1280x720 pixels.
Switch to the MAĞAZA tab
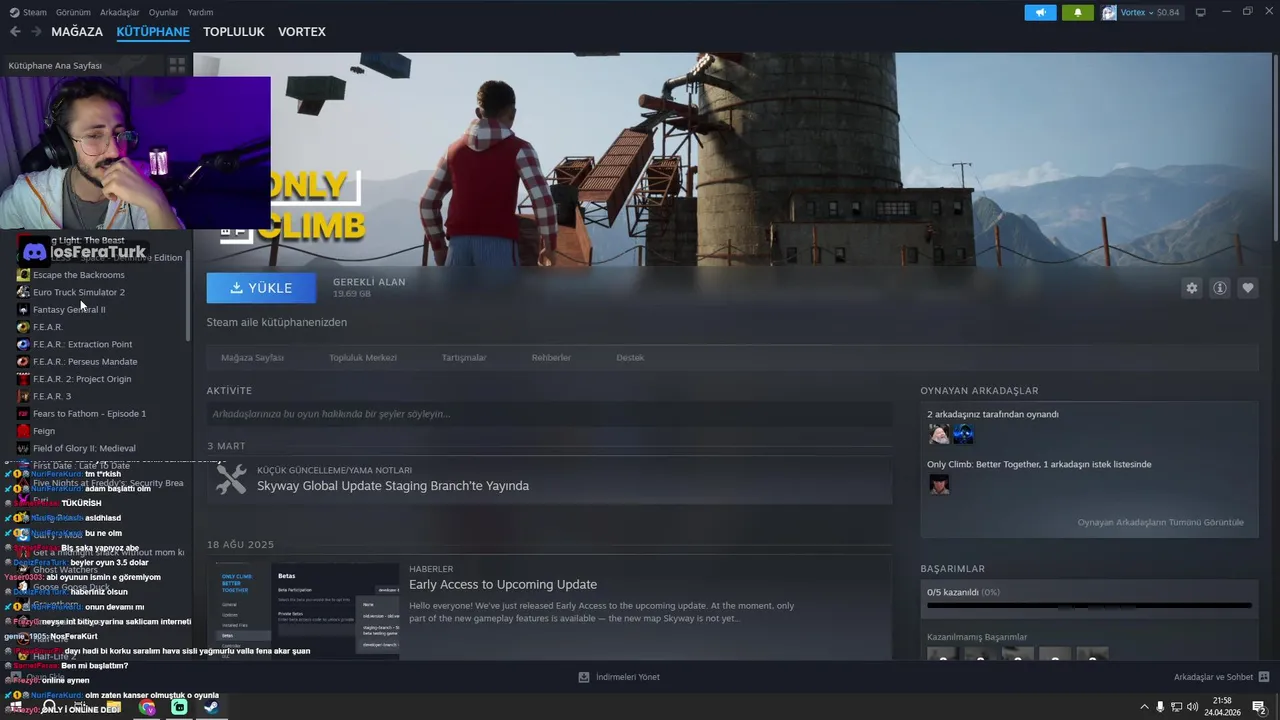point(77,32)
